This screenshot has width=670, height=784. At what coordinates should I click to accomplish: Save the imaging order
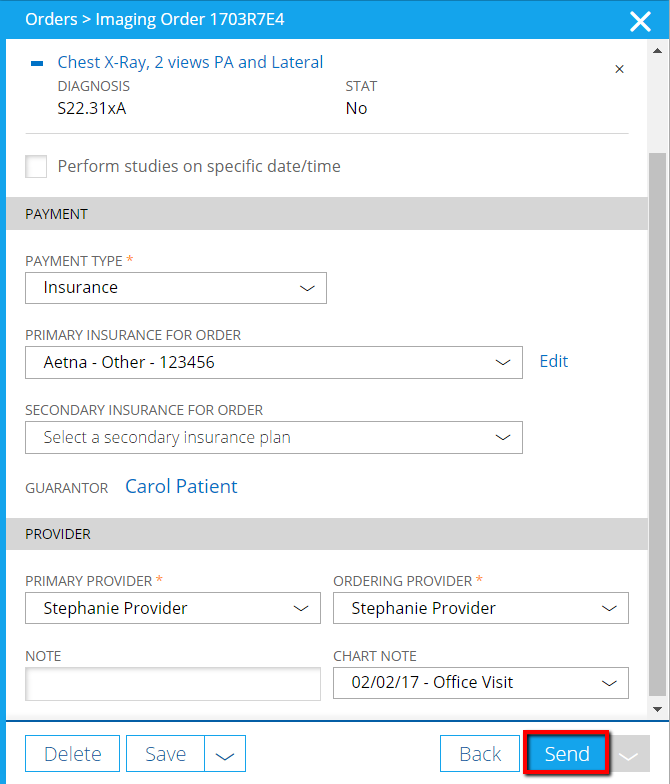pyautogui.click(x=166, y=754)
